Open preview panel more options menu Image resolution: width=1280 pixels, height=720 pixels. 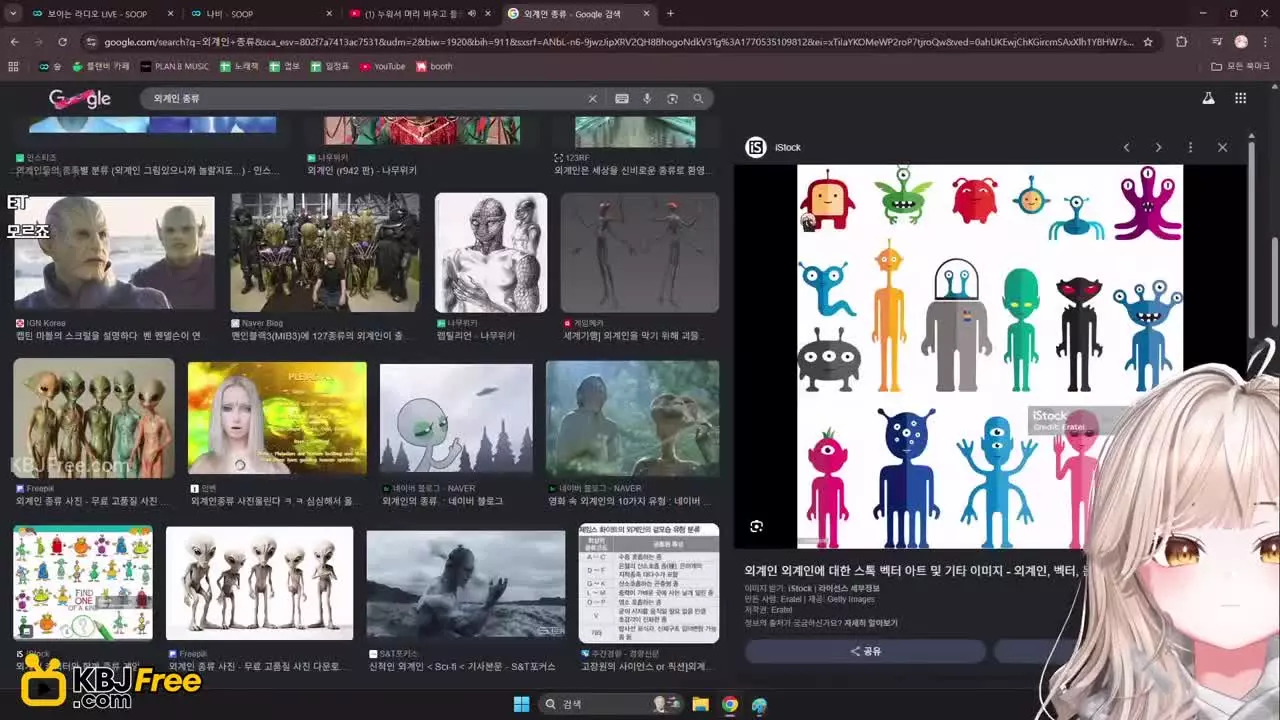1190,147
